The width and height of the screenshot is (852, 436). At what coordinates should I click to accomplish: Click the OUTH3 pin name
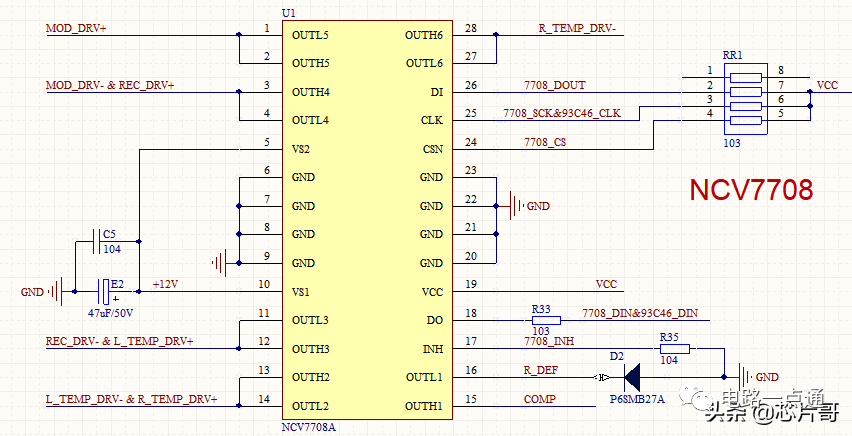pyautogui.click(x=311, y=349)
